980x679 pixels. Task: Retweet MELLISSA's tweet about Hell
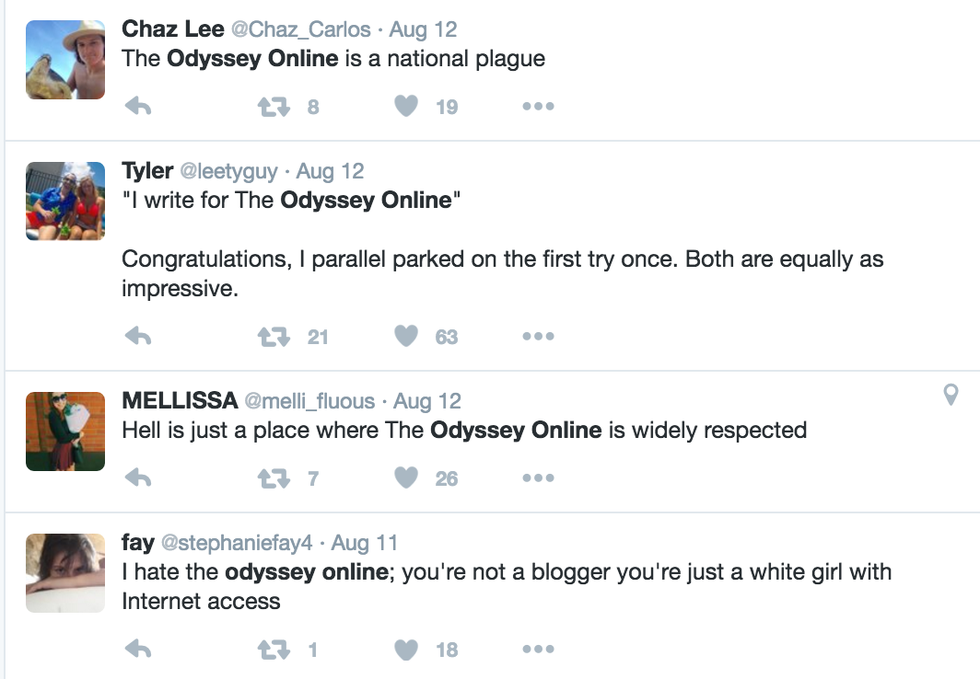274,478
